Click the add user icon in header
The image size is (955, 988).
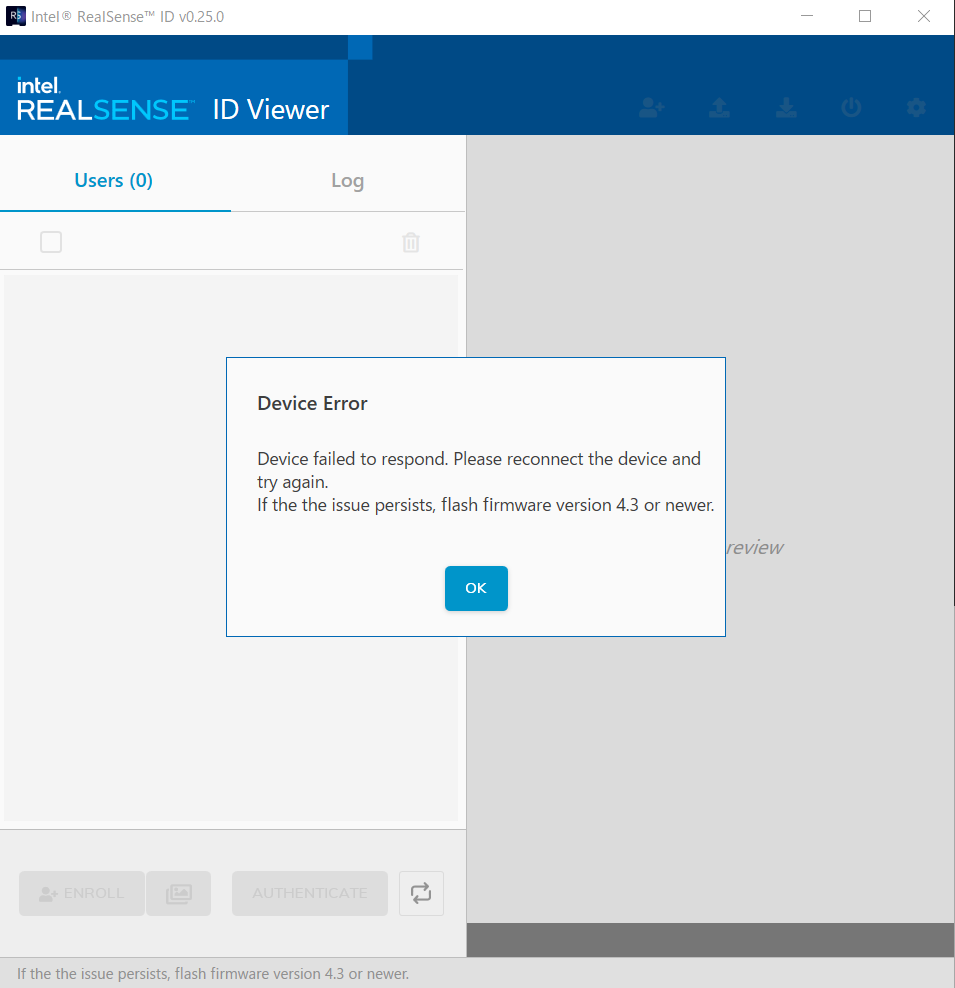coord(651,107)
